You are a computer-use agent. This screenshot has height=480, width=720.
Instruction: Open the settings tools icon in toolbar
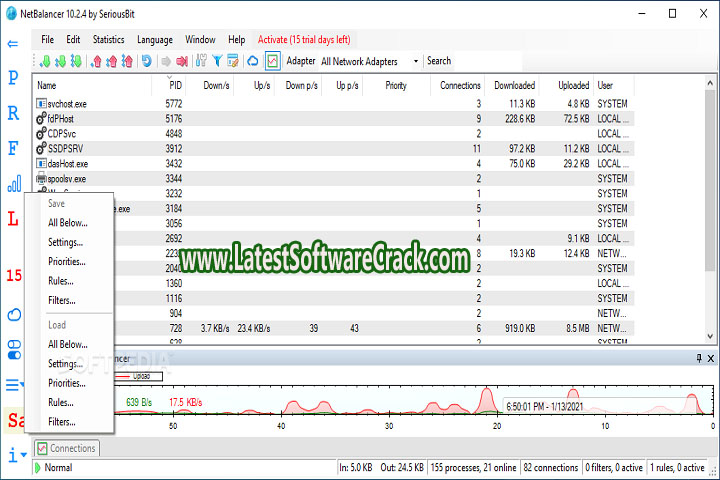[201, 61]
